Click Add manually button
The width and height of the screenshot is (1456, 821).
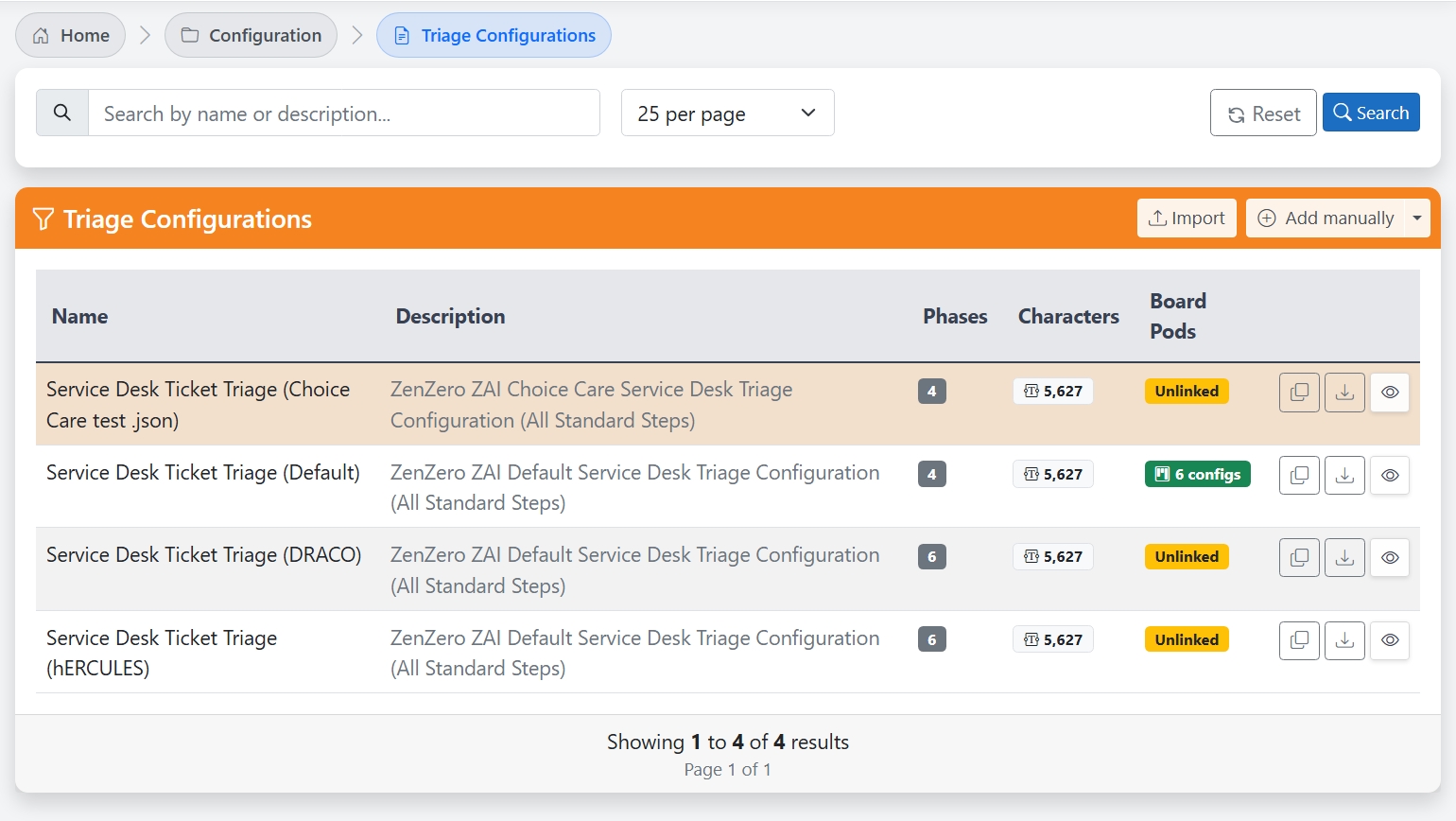coord(1326,218)
